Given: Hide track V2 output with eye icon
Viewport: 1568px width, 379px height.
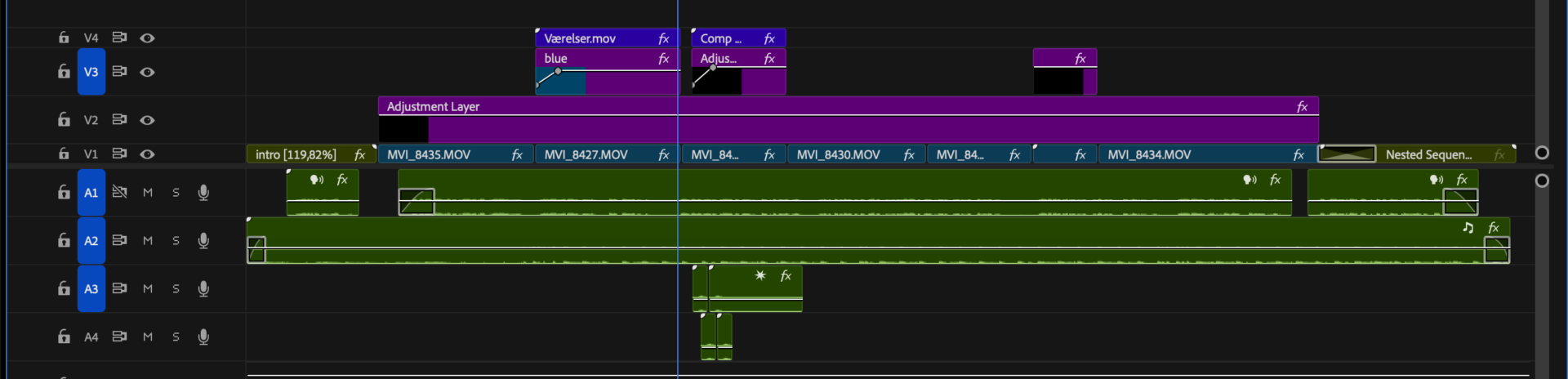Looking at the screenshot, I should pyautogui.click(x=147, y=120).
